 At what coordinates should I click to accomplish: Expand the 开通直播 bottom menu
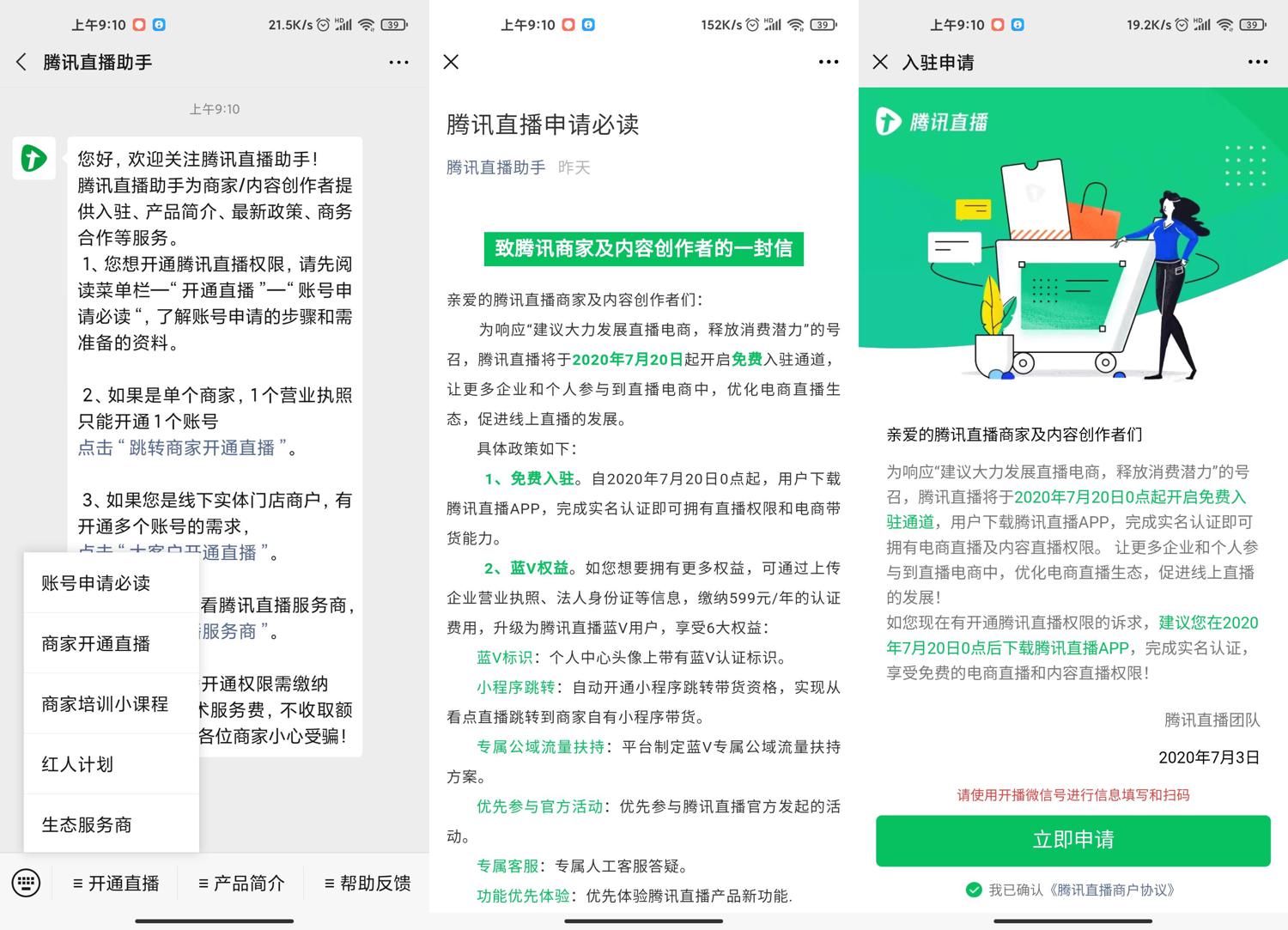coord(116,883)
